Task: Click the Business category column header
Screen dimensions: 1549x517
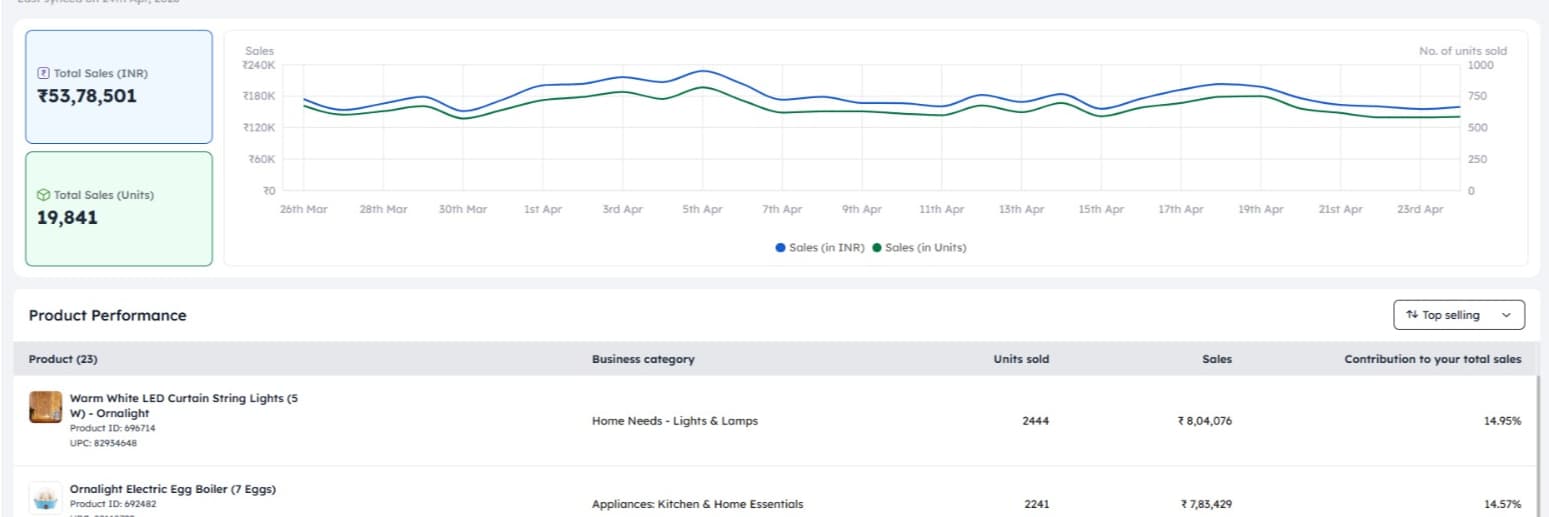Action: point(643,359)
